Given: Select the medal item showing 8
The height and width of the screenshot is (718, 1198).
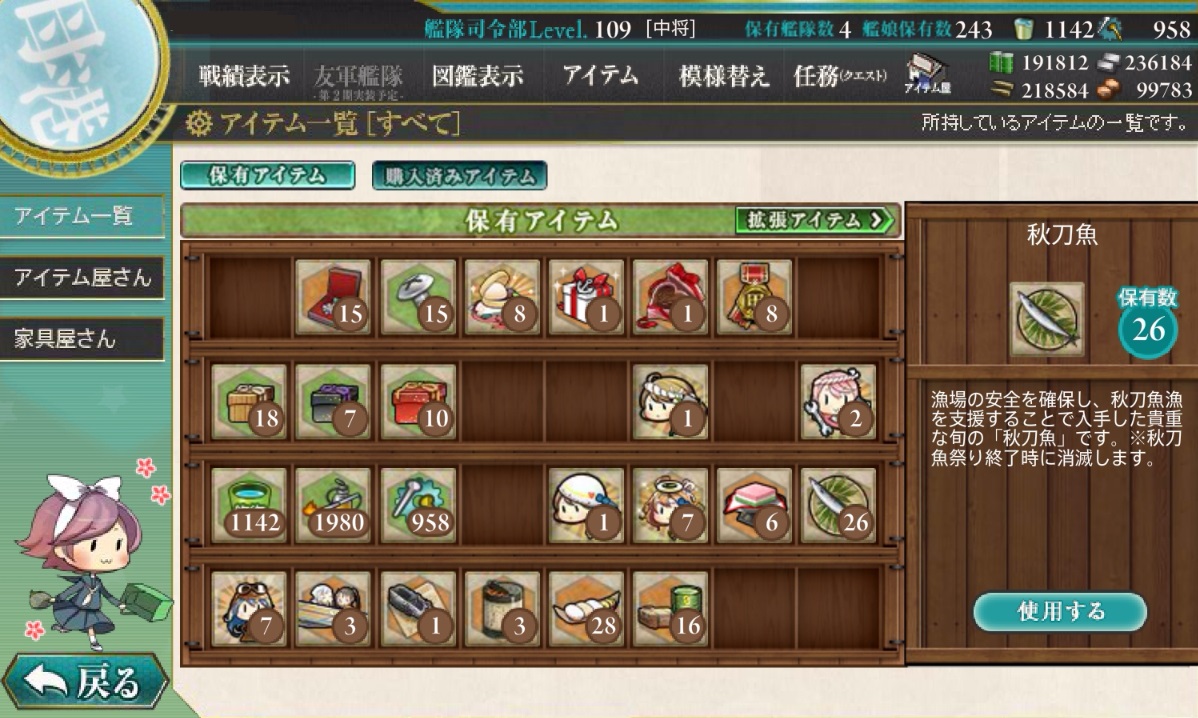Looking at the screenshot, I should [754, 296].
